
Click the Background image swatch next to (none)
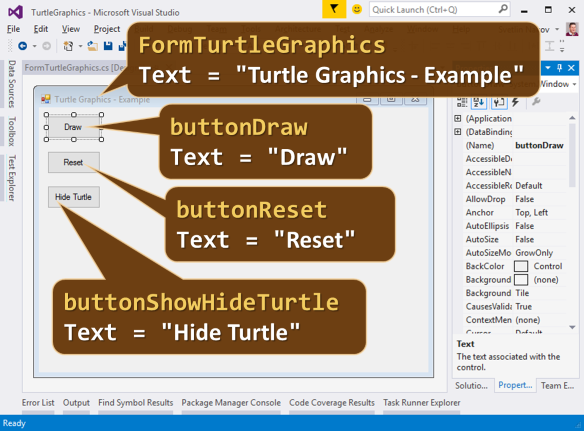(x=521, y=280)
